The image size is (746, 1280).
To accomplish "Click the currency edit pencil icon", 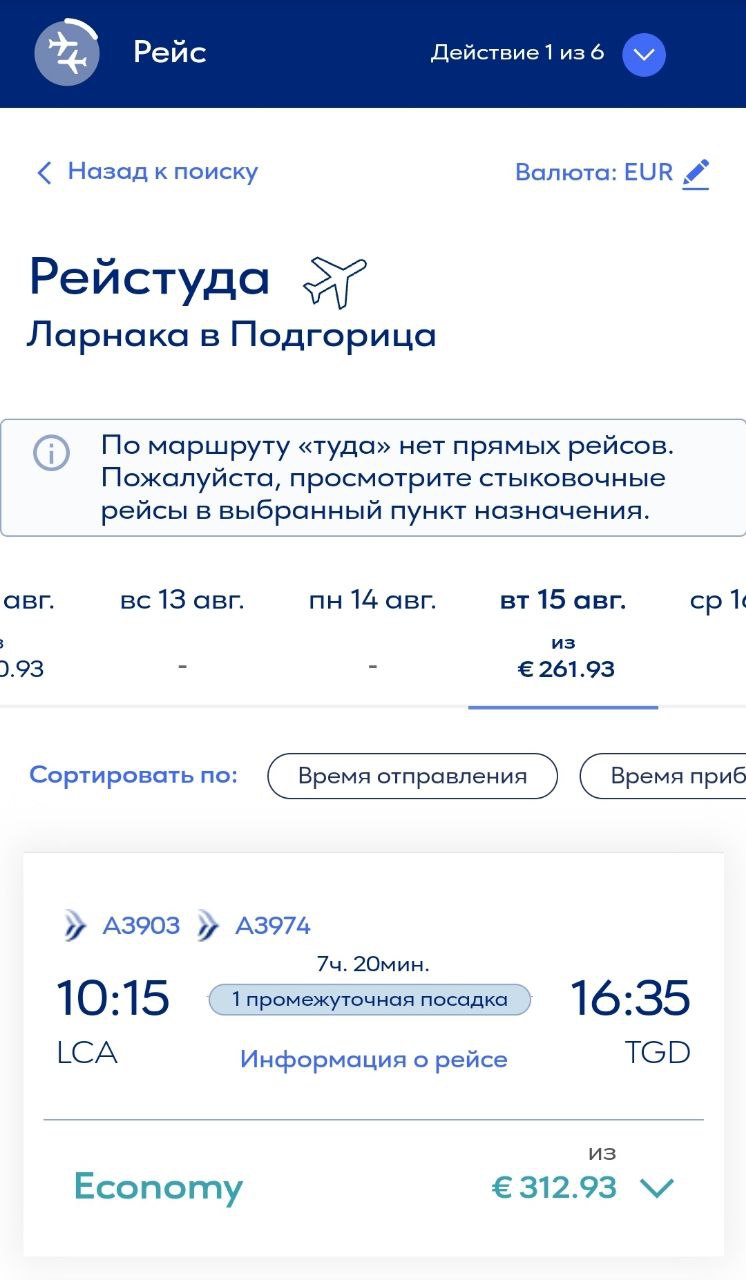I will [695, 173].
